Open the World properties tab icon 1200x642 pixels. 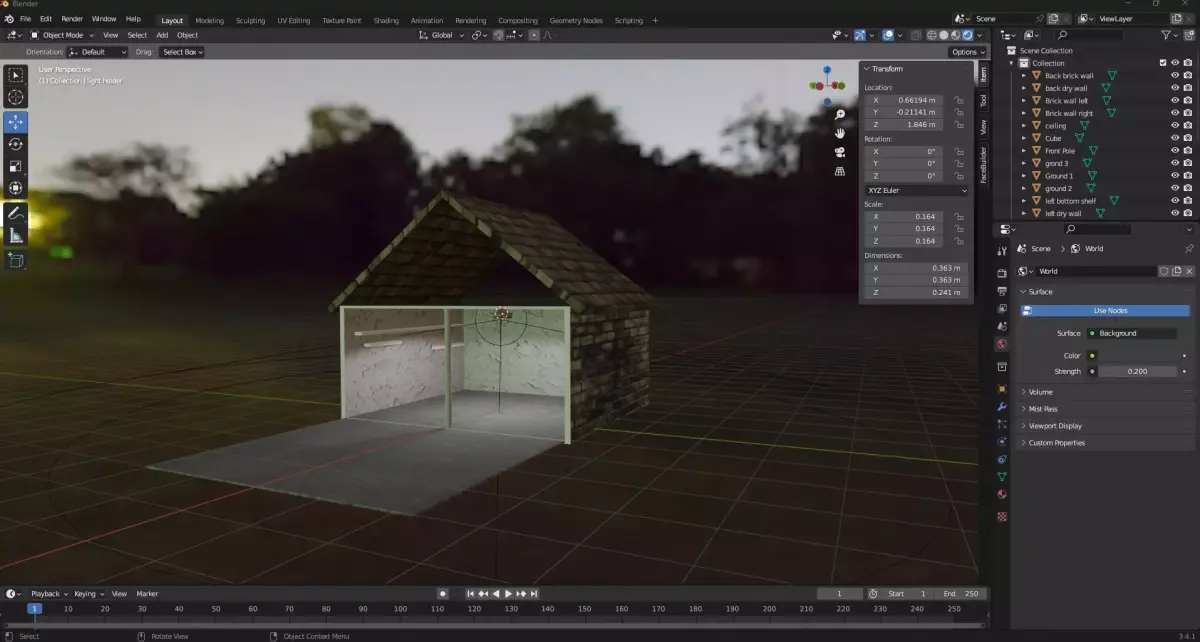(x=1002, y=344)
